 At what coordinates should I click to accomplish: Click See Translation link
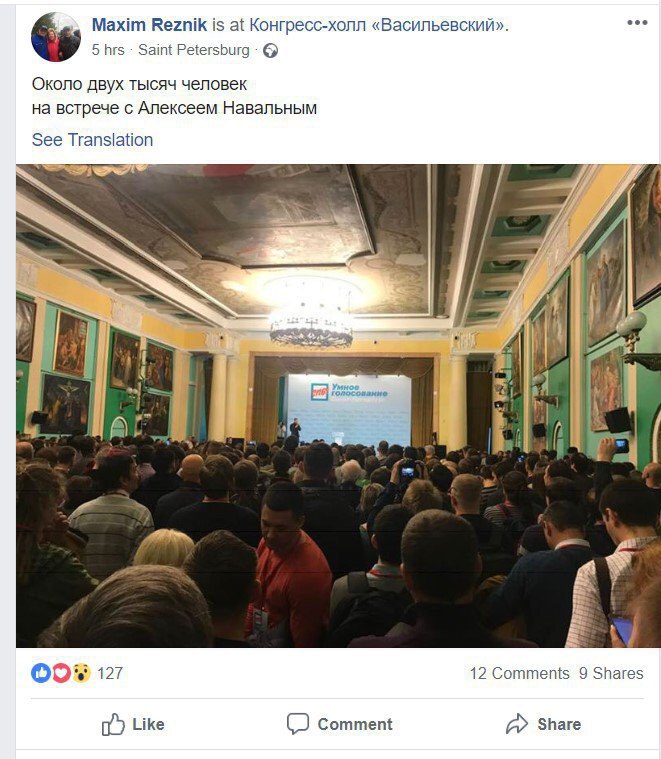click(x=92, y=140)
